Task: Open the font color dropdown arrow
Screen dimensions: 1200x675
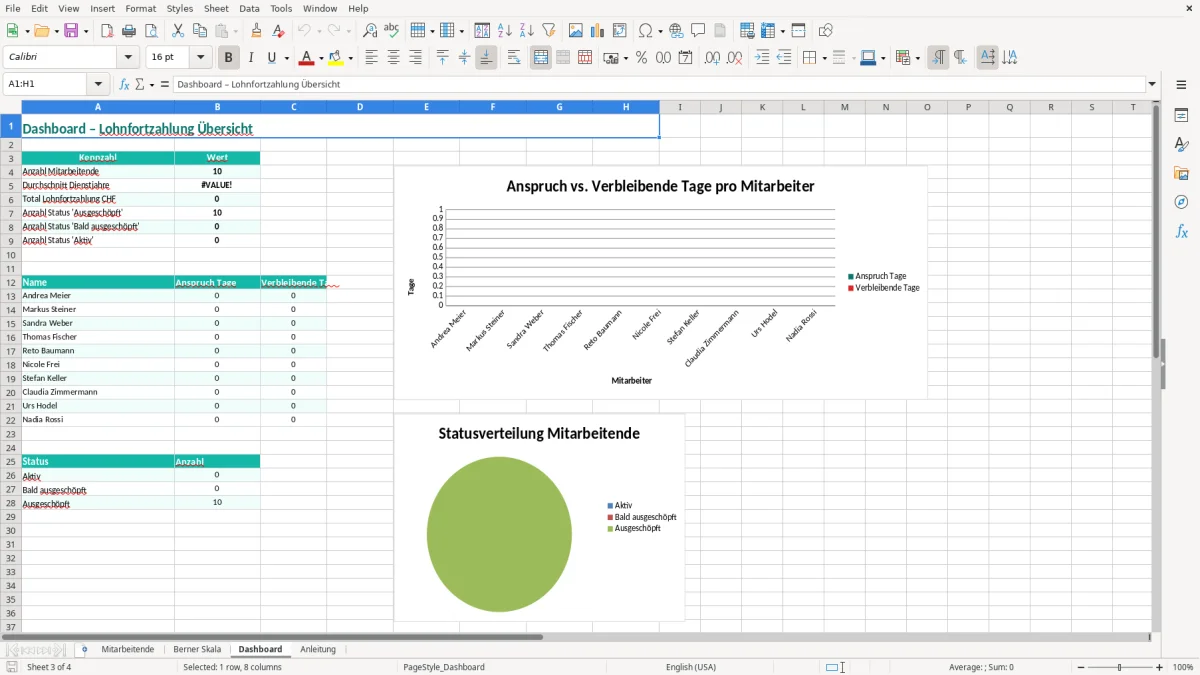Action: 321,58
